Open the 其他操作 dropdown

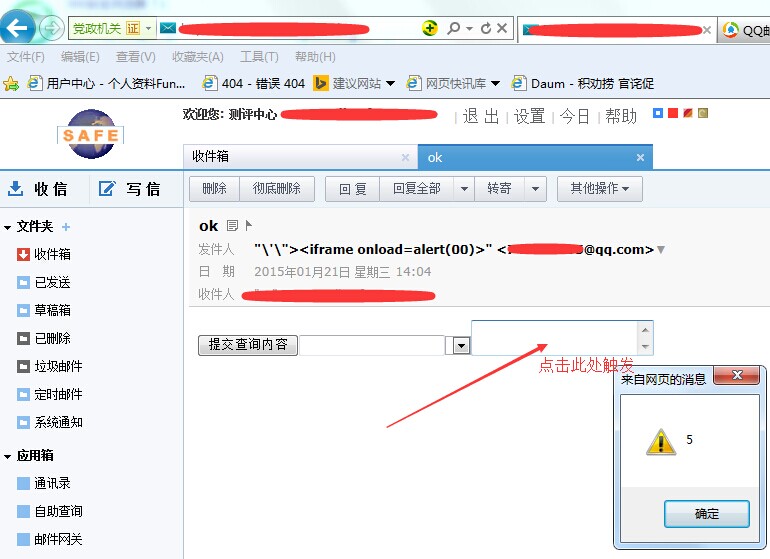[x=600, y=189]
